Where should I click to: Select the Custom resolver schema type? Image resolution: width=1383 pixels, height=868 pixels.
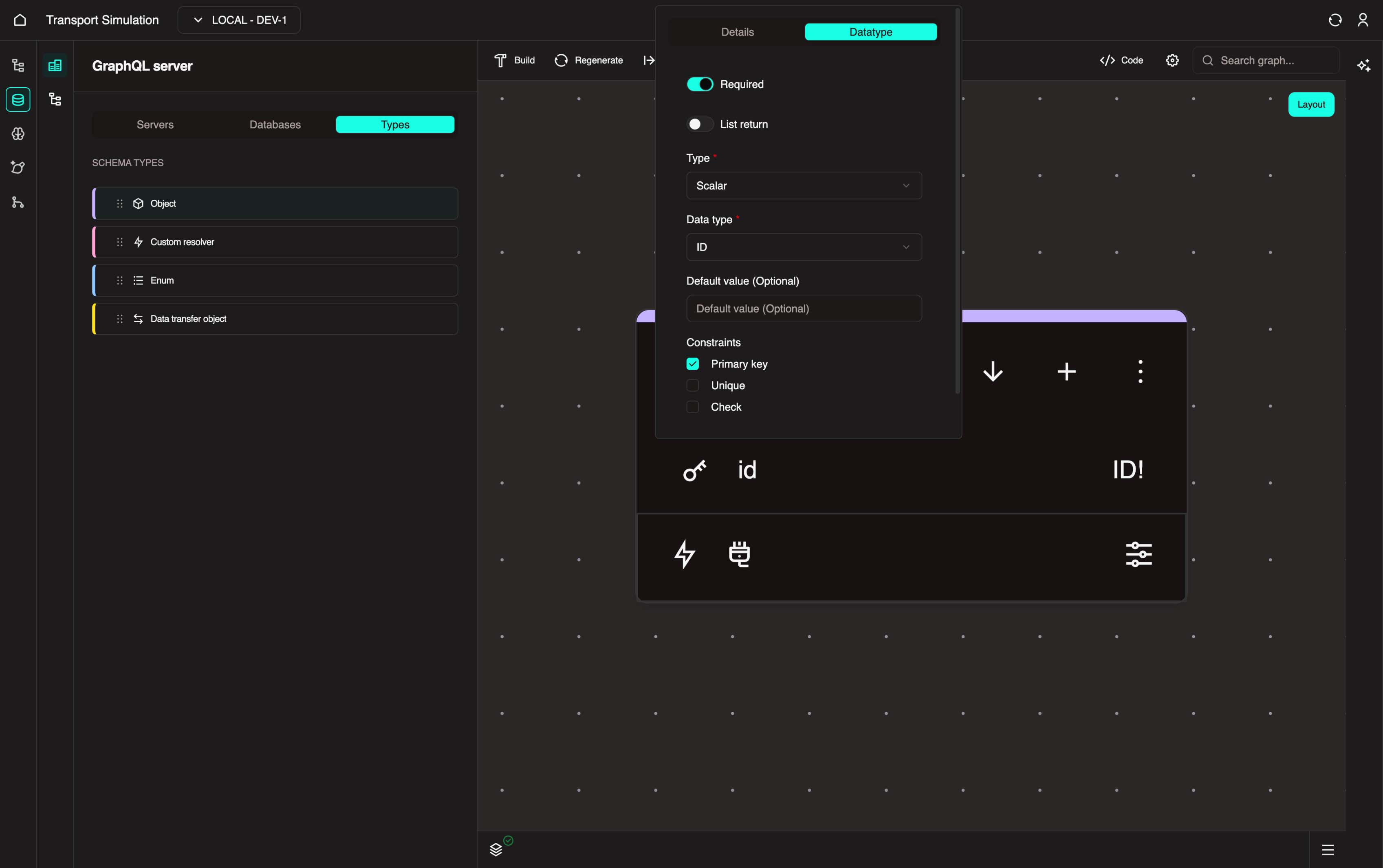point(275,242)
